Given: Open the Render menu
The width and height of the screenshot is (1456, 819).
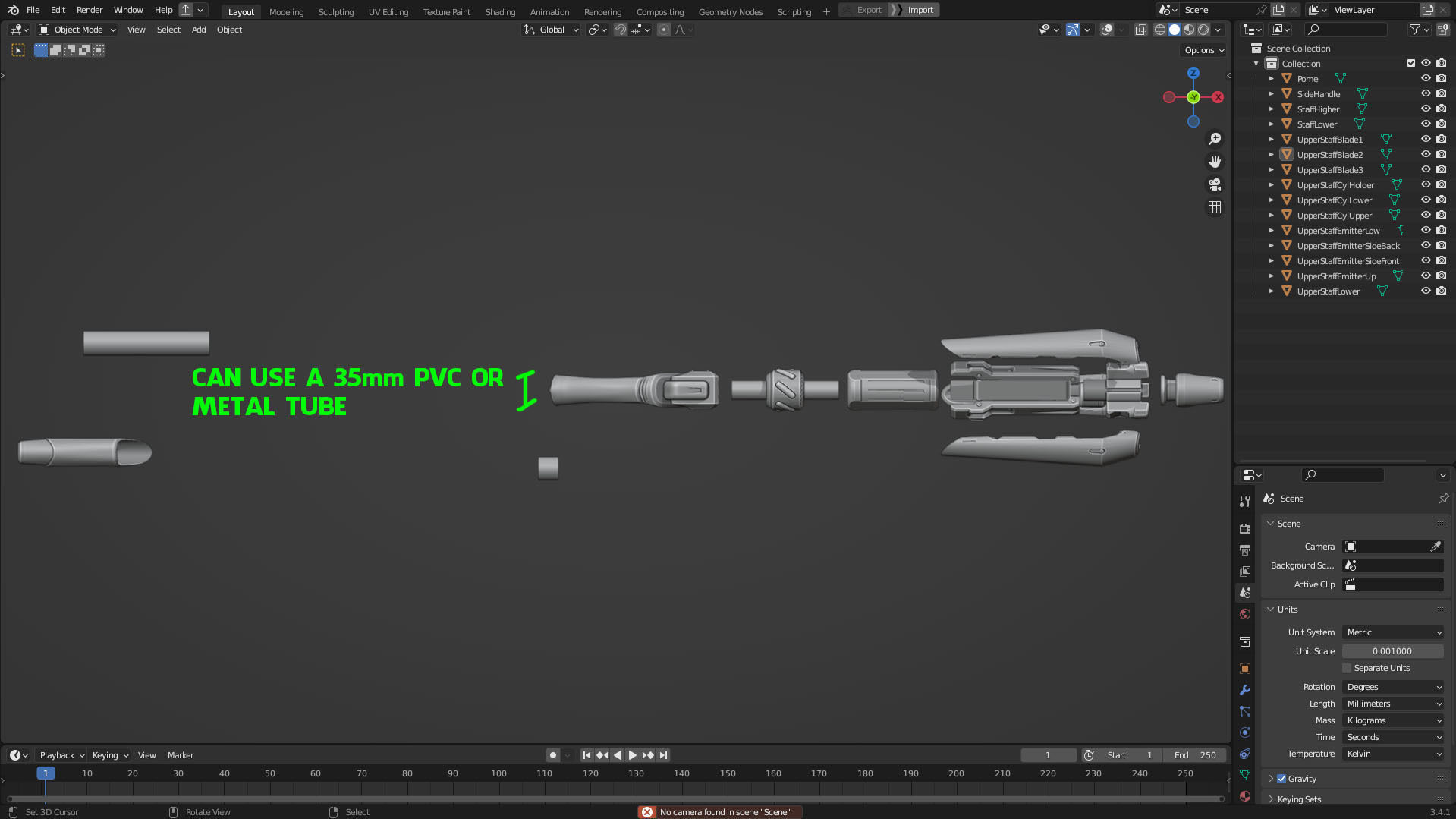Looking at the screenshot, I should click(x=89, y=10).
